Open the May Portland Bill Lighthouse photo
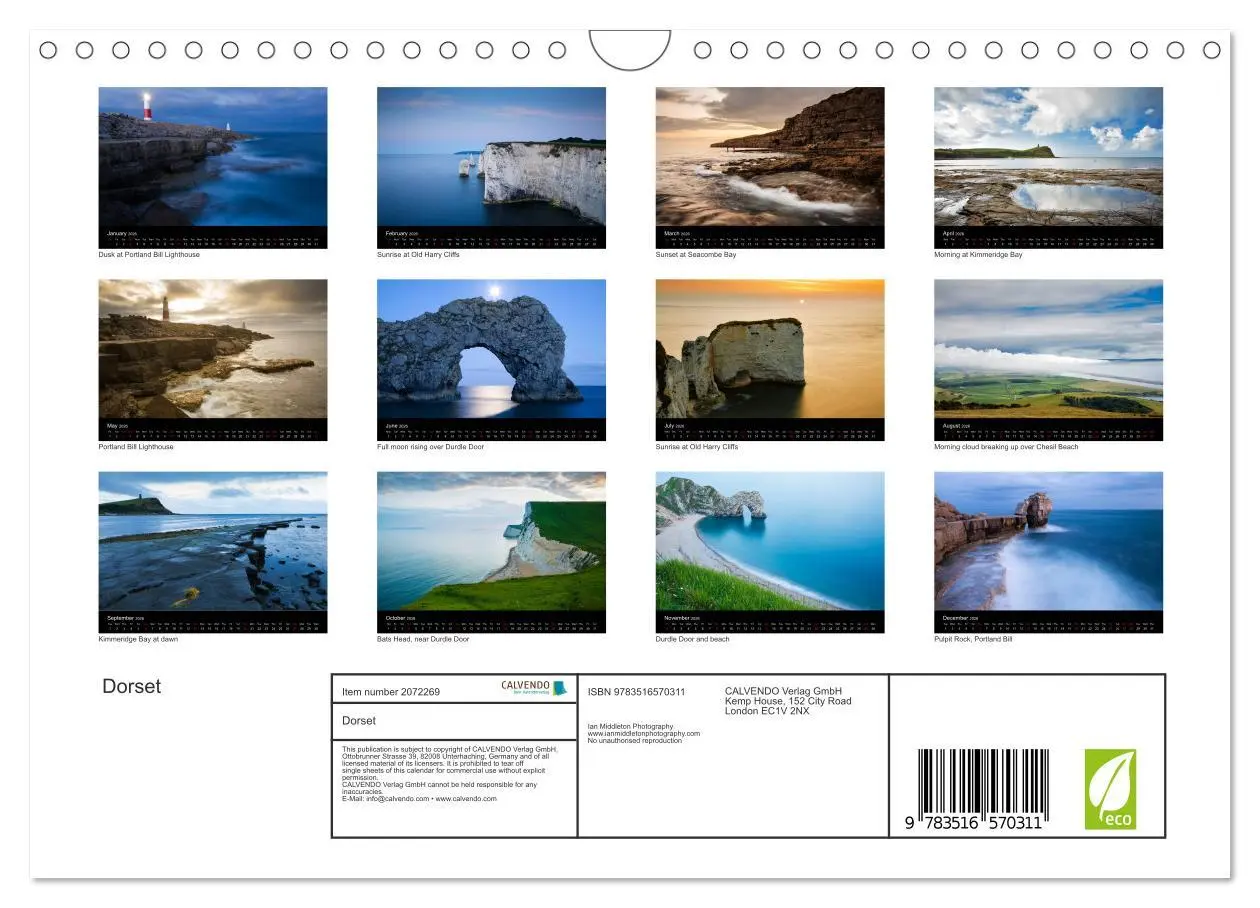The height and width of the screenshot is (908, 1260). pos(213,349)
